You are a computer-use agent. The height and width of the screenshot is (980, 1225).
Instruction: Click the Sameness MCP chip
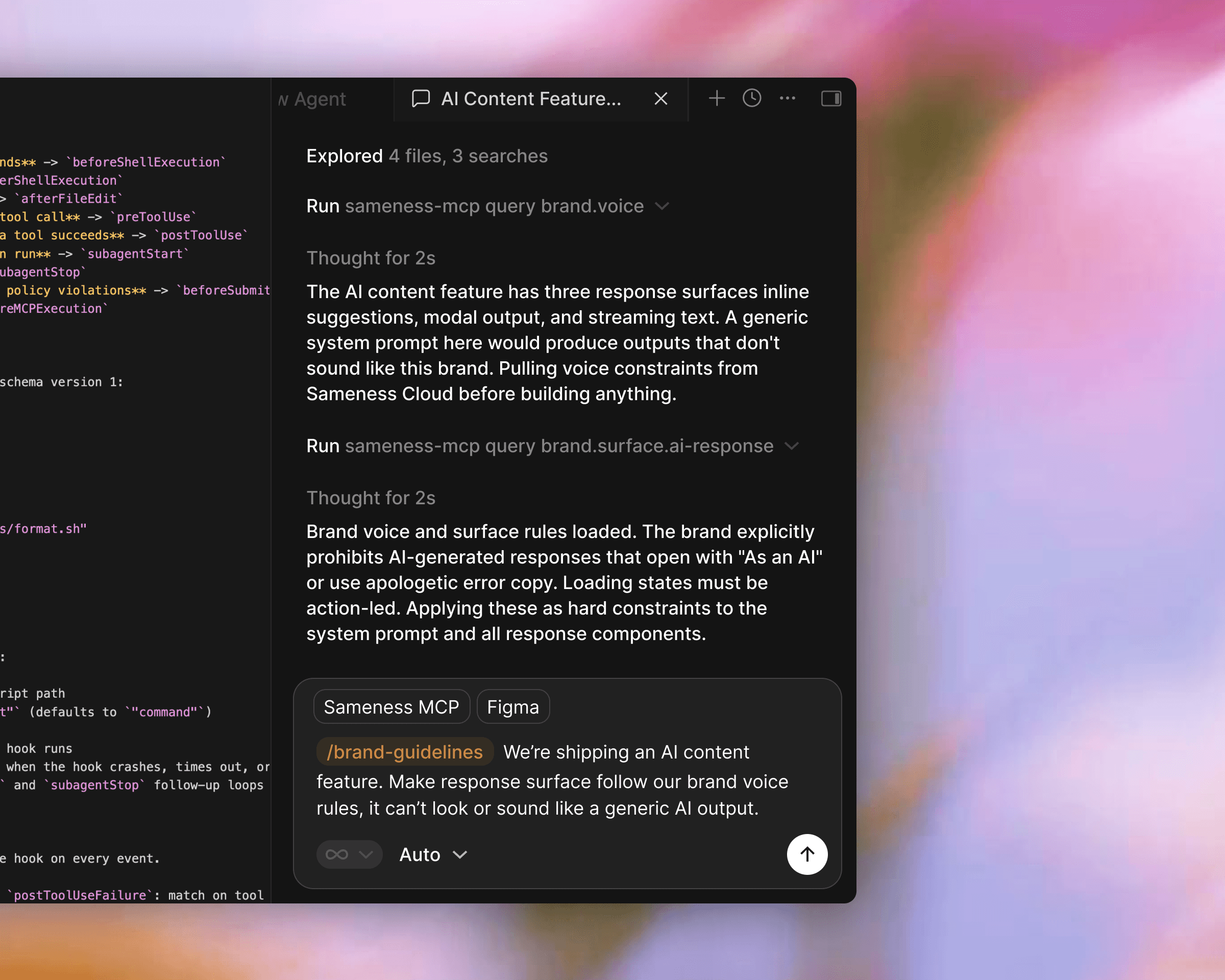coord(391,707)
